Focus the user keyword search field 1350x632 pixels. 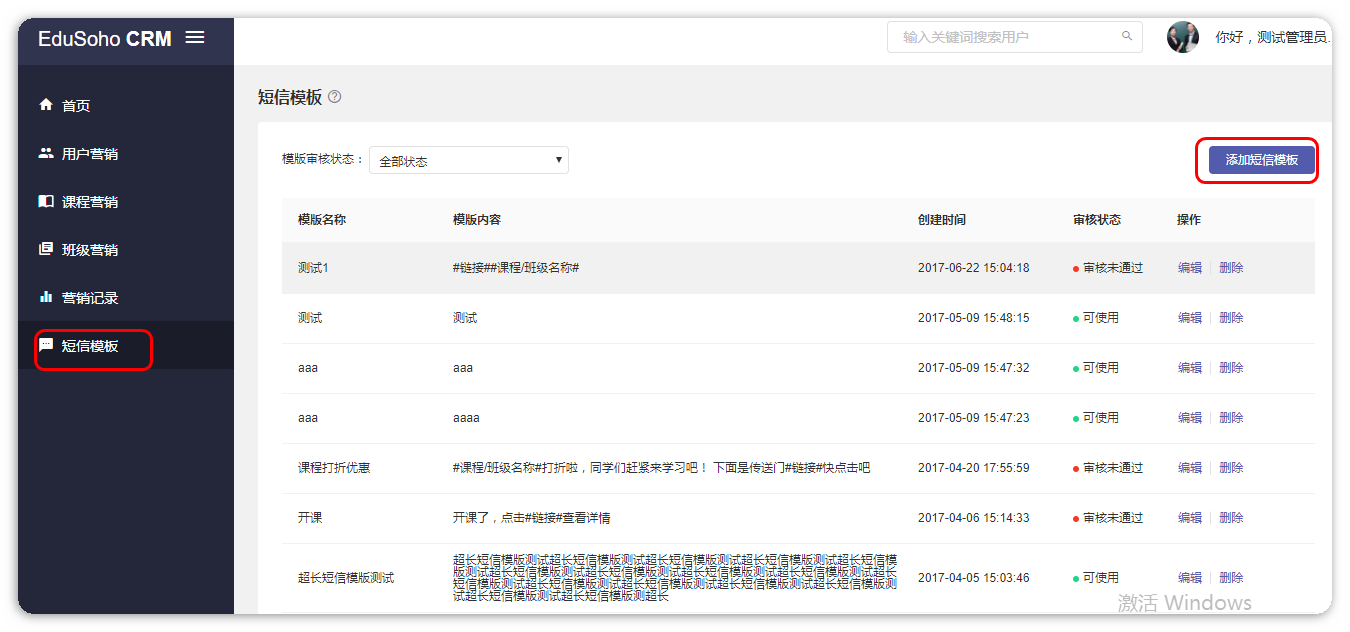[1005, 37]
